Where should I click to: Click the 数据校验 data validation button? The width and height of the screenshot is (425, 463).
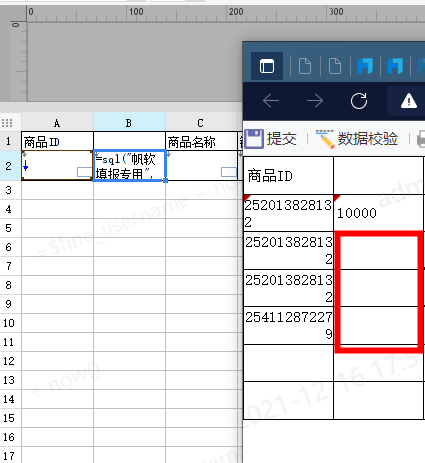[357, 139]
